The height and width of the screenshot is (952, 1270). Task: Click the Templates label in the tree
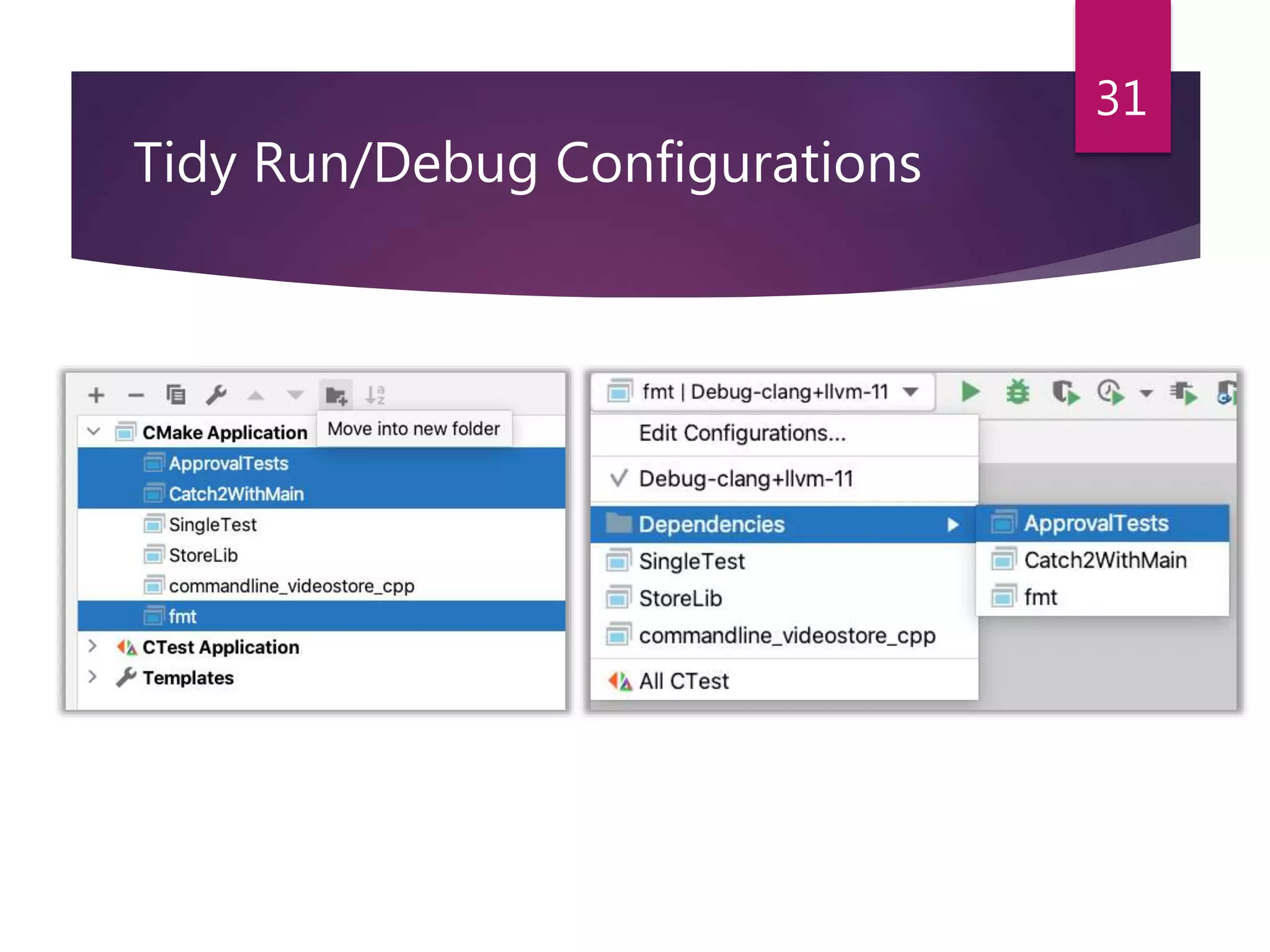[x=188, y=677]
